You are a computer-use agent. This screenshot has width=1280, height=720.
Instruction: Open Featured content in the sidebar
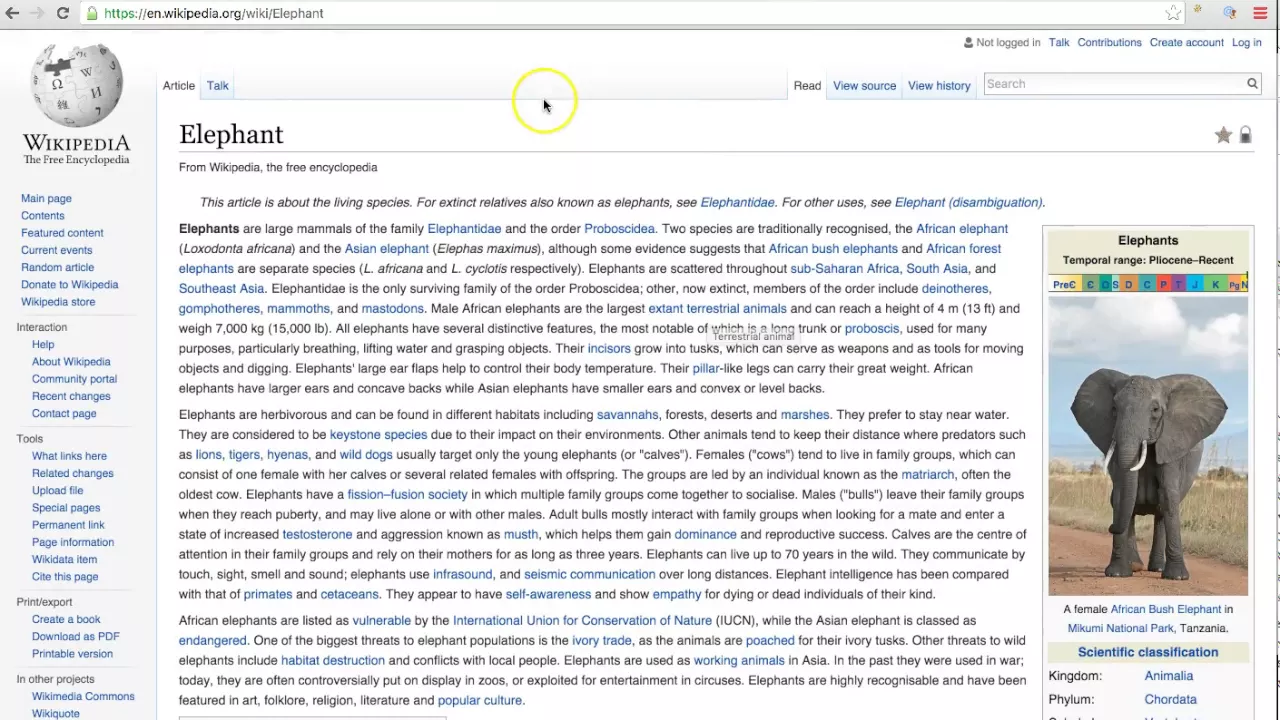[62, 232]
